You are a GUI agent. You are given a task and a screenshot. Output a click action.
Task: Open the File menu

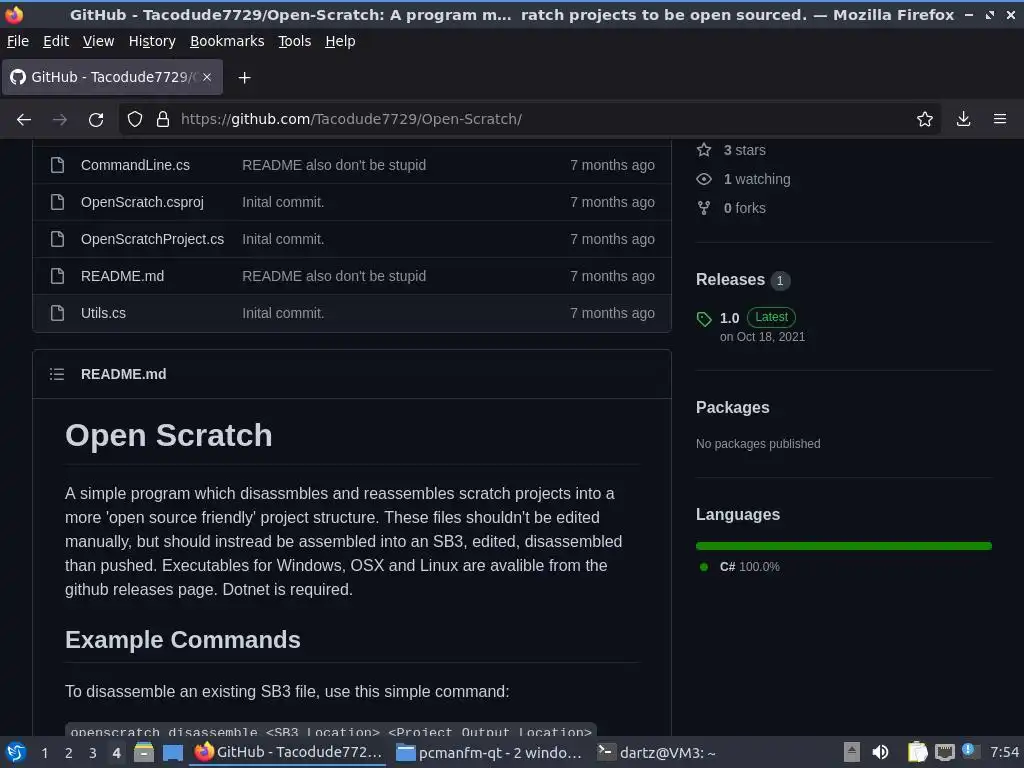(x=18, y=41)
